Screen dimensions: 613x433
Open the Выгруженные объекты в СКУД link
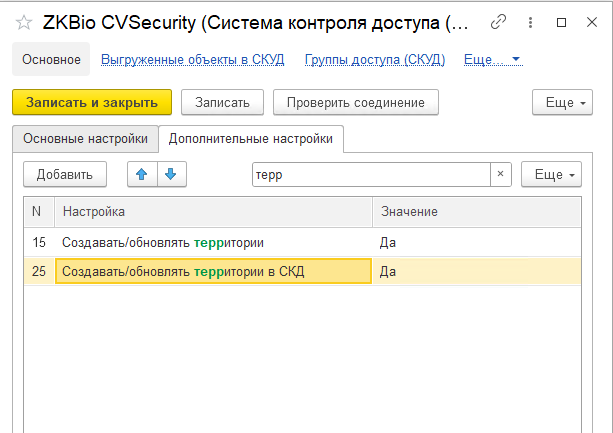point(193,60)
